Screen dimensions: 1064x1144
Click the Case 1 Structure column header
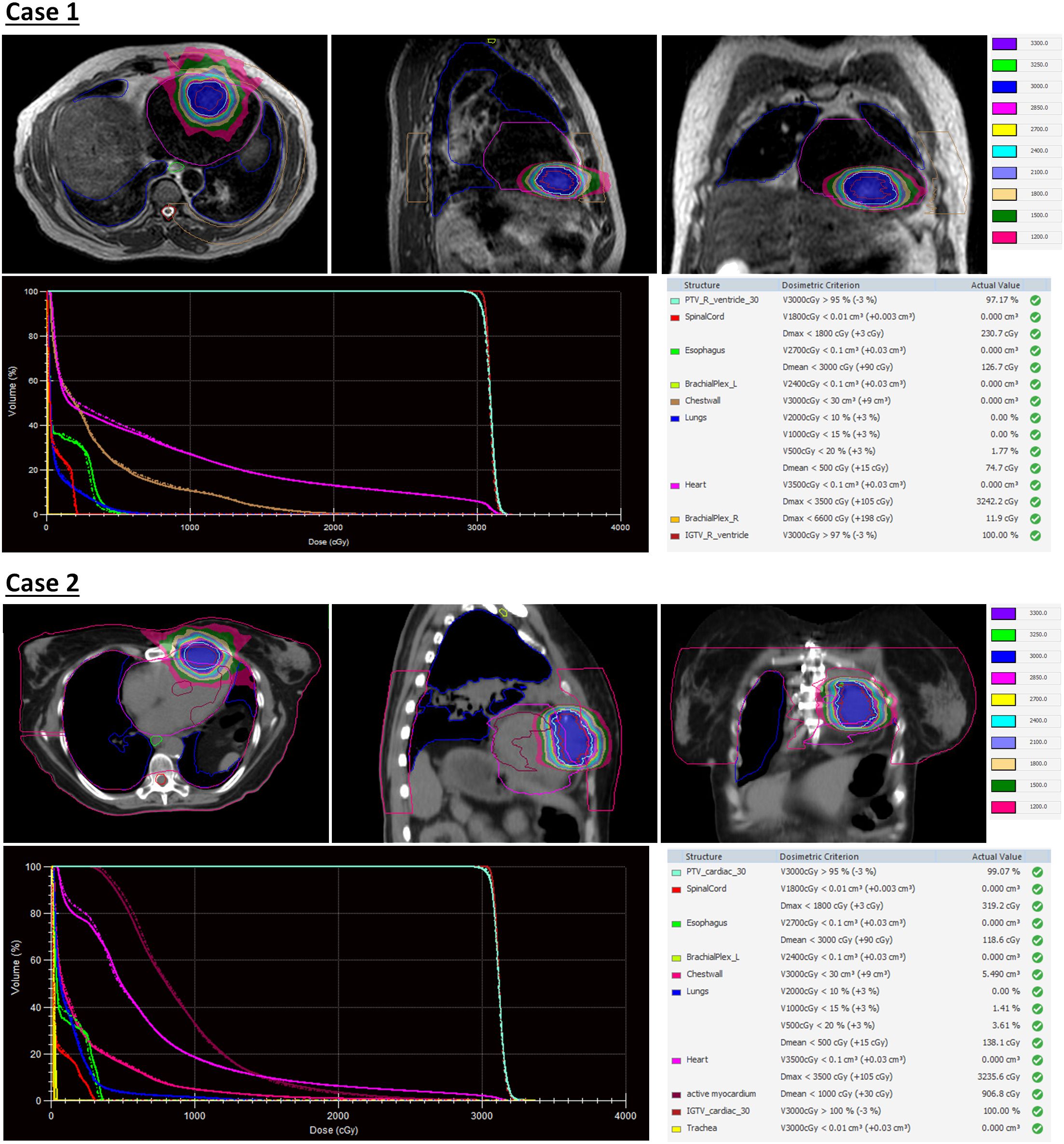pyautogui.click(x=702, y=286)
